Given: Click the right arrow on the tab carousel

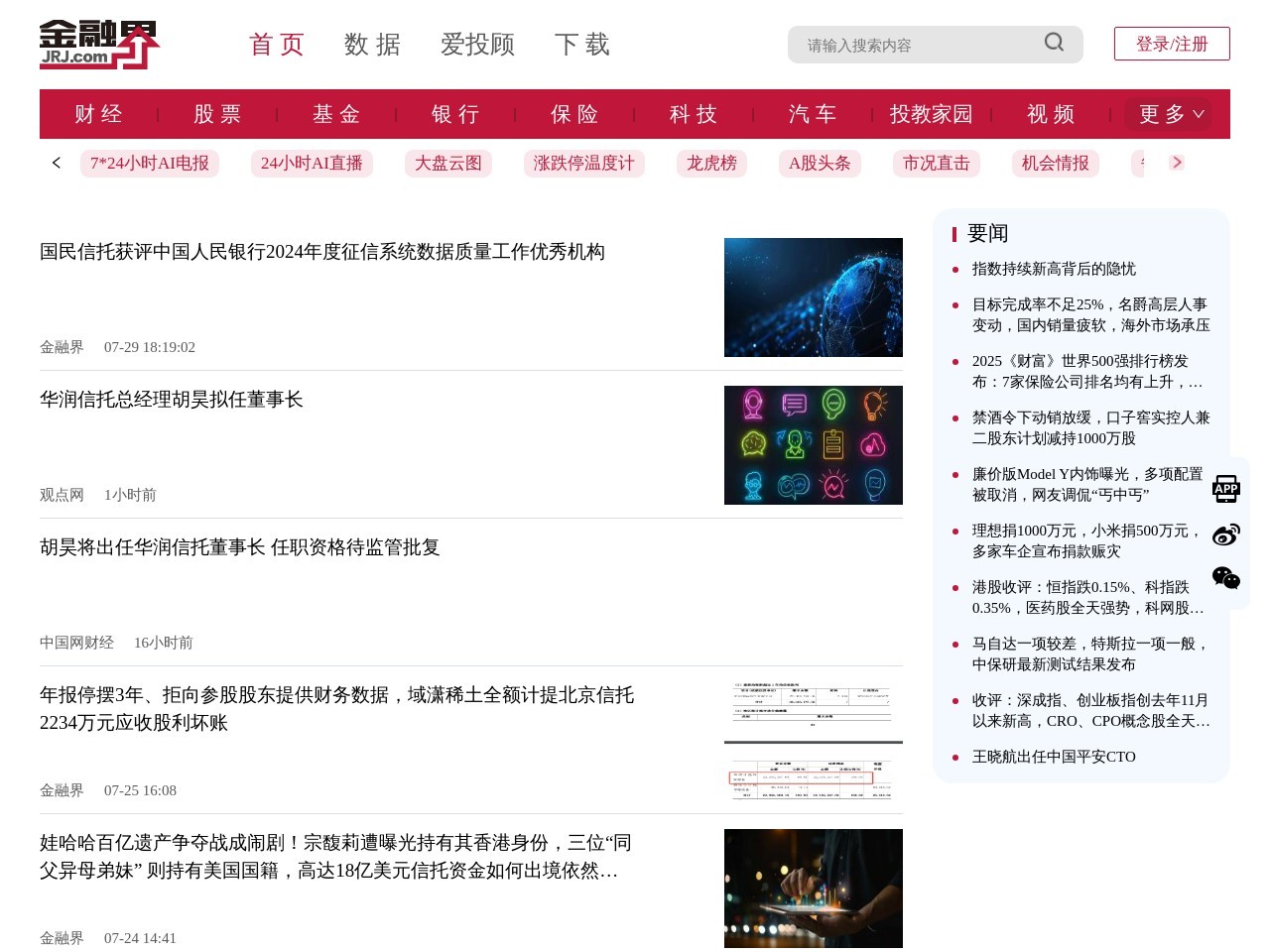Looking at the screenshot, I should coord(1177,163).
